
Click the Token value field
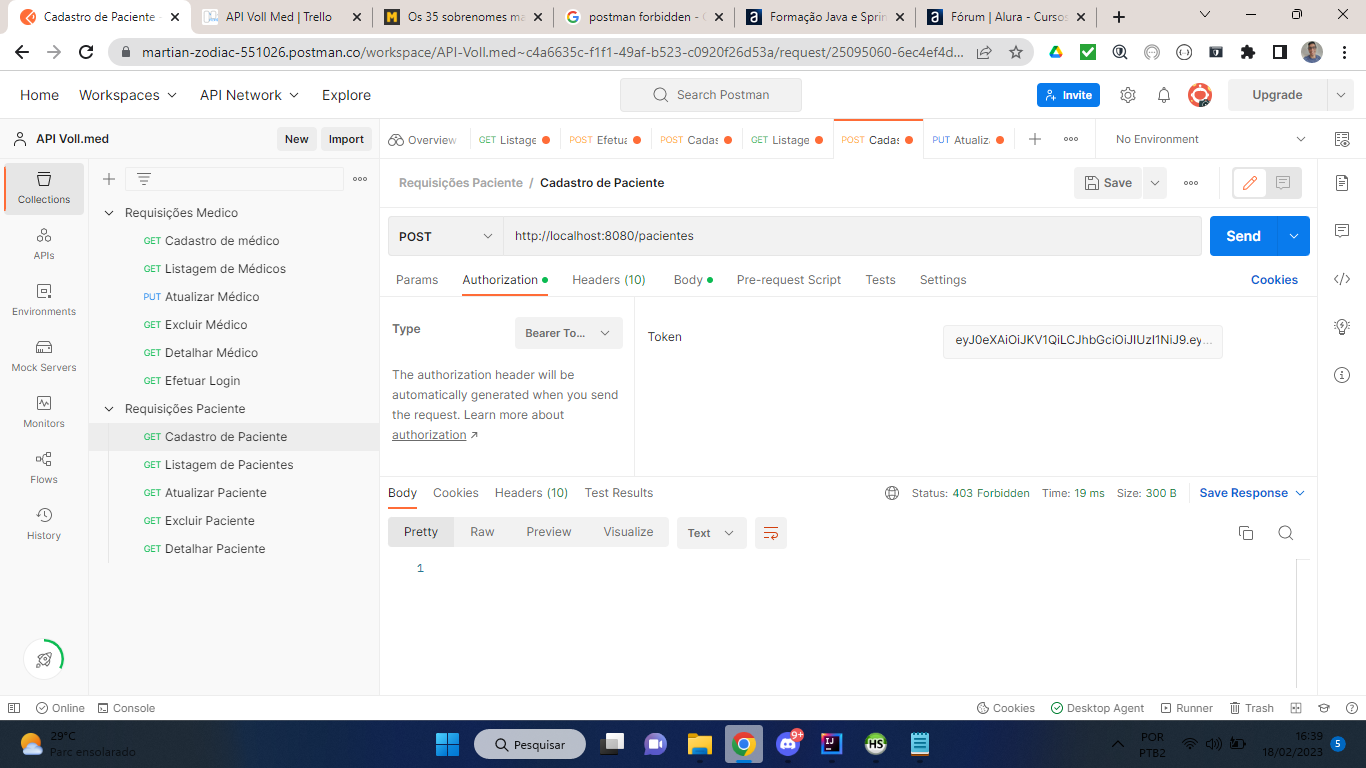[x=1083, y=341]
